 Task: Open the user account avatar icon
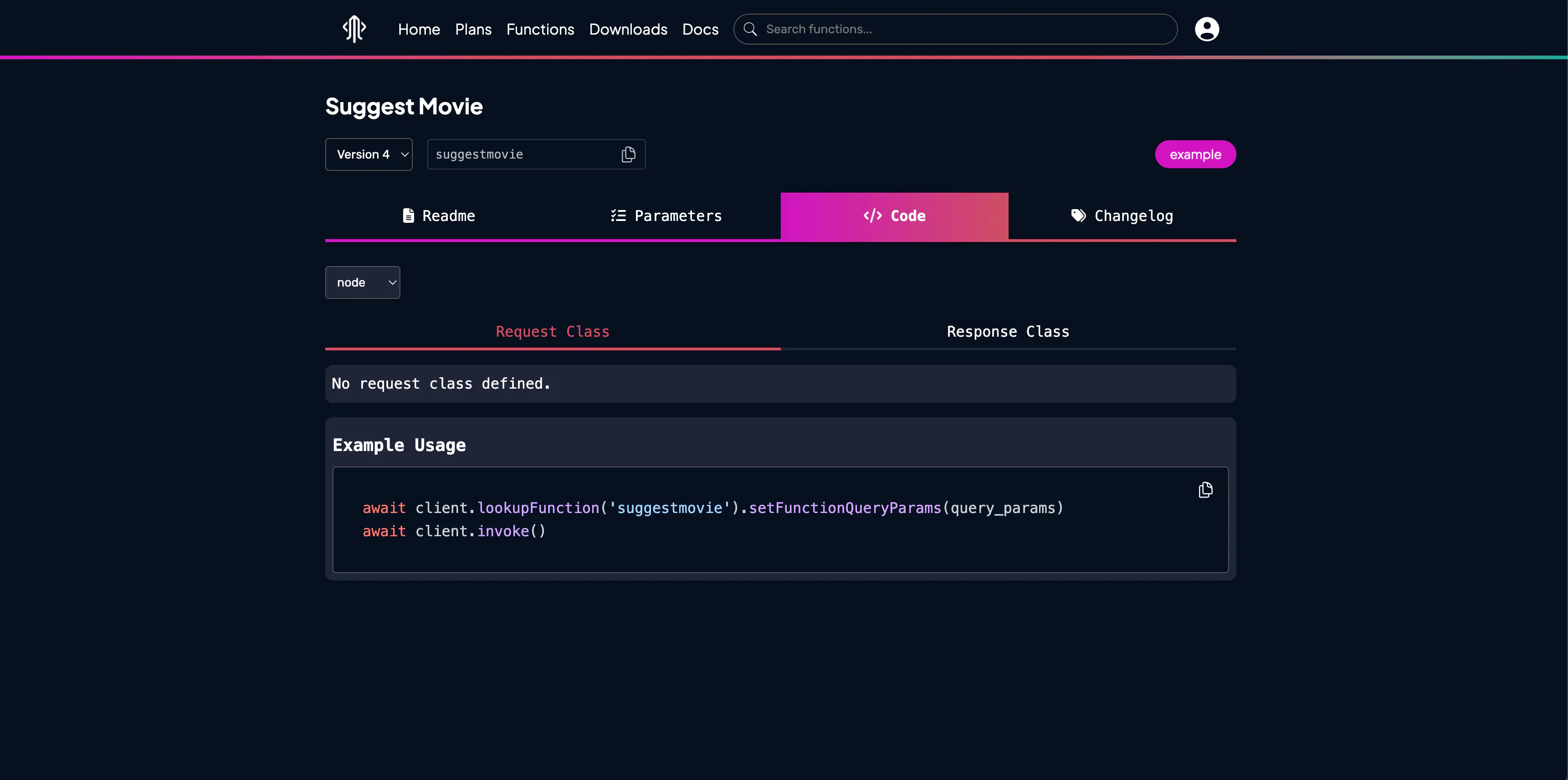click(x=1206, y=29)
